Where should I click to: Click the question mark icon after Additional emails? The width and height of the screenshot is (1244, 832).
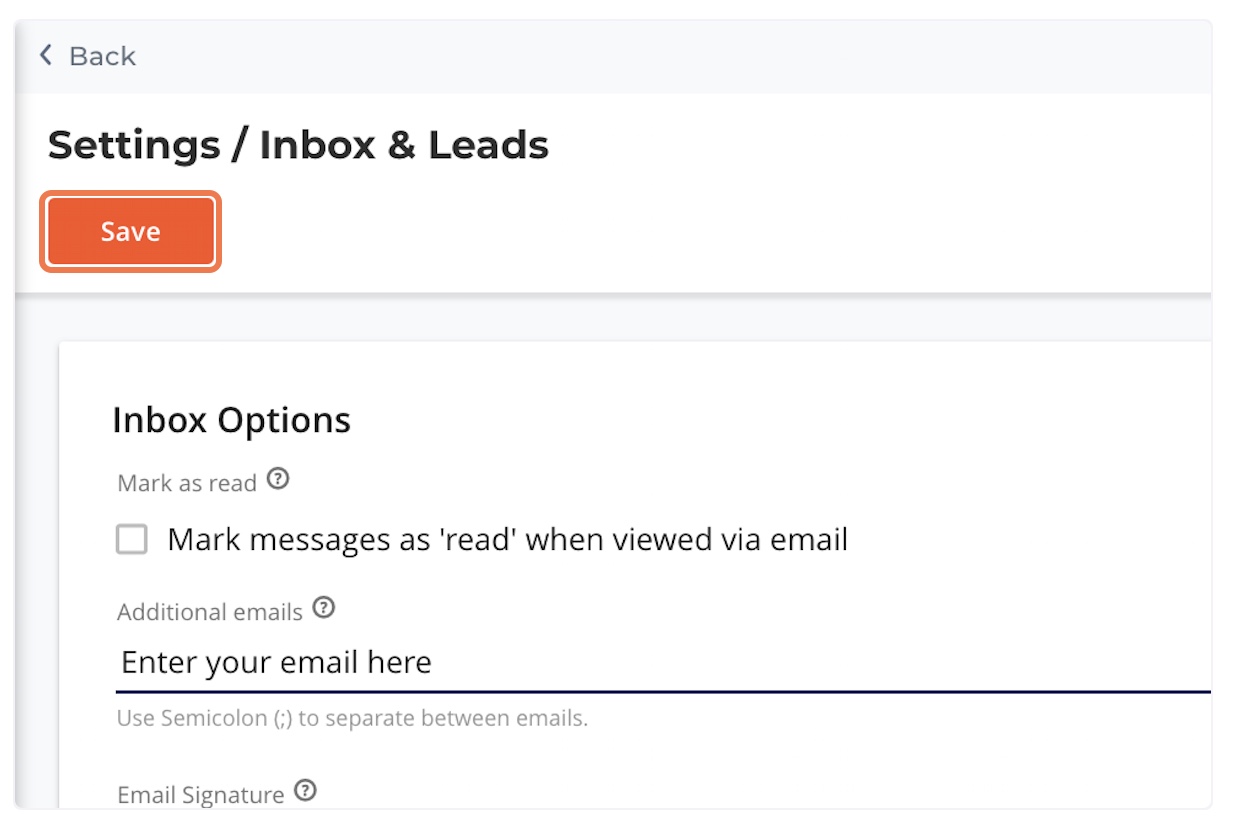click(x=323, y=608)
